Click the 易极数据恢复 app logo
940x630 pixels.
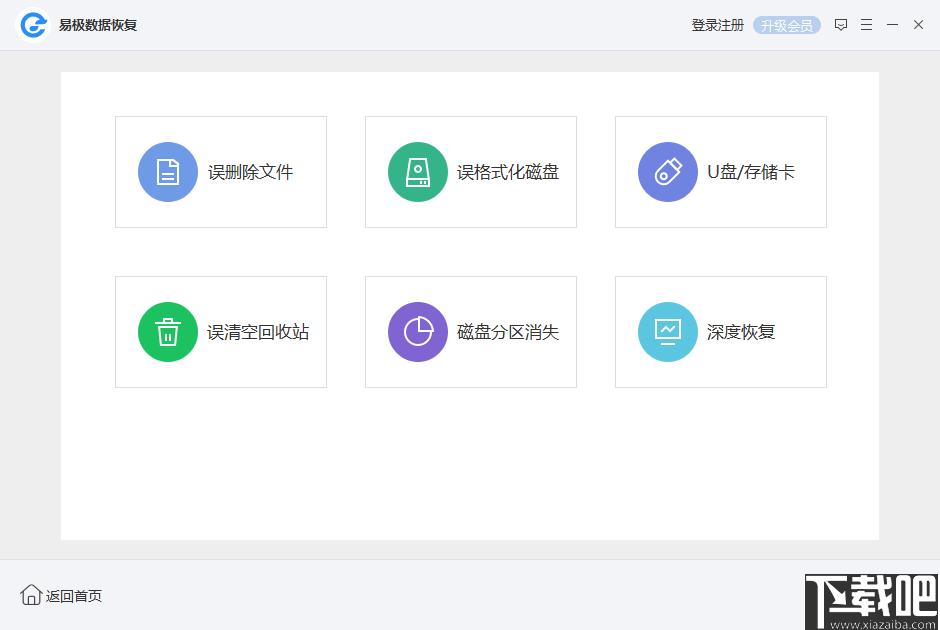coord(34,25)
